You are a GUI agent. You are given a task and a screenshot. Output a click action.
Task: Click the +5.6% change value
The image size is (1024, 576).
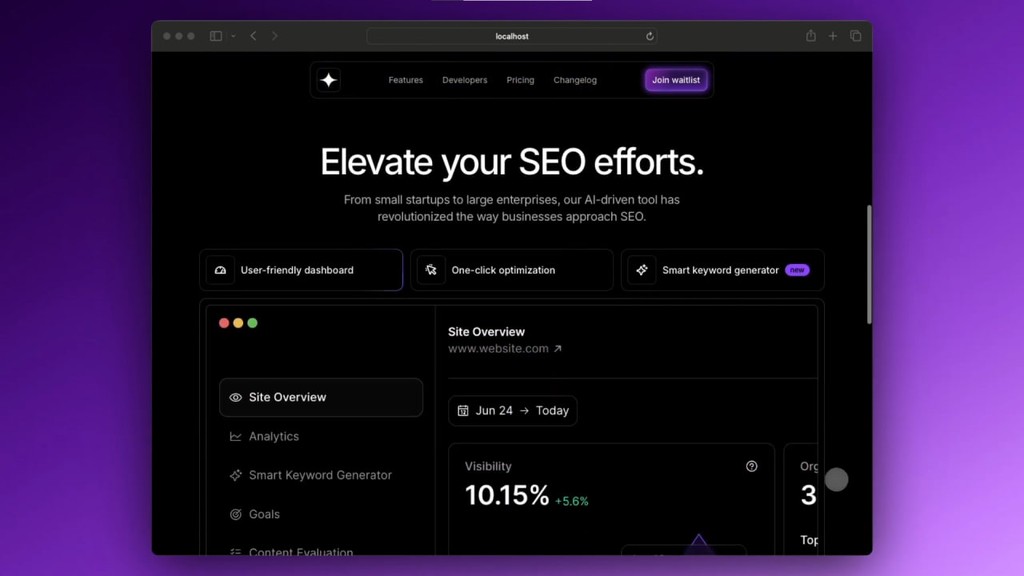click(x=571, y=502)
